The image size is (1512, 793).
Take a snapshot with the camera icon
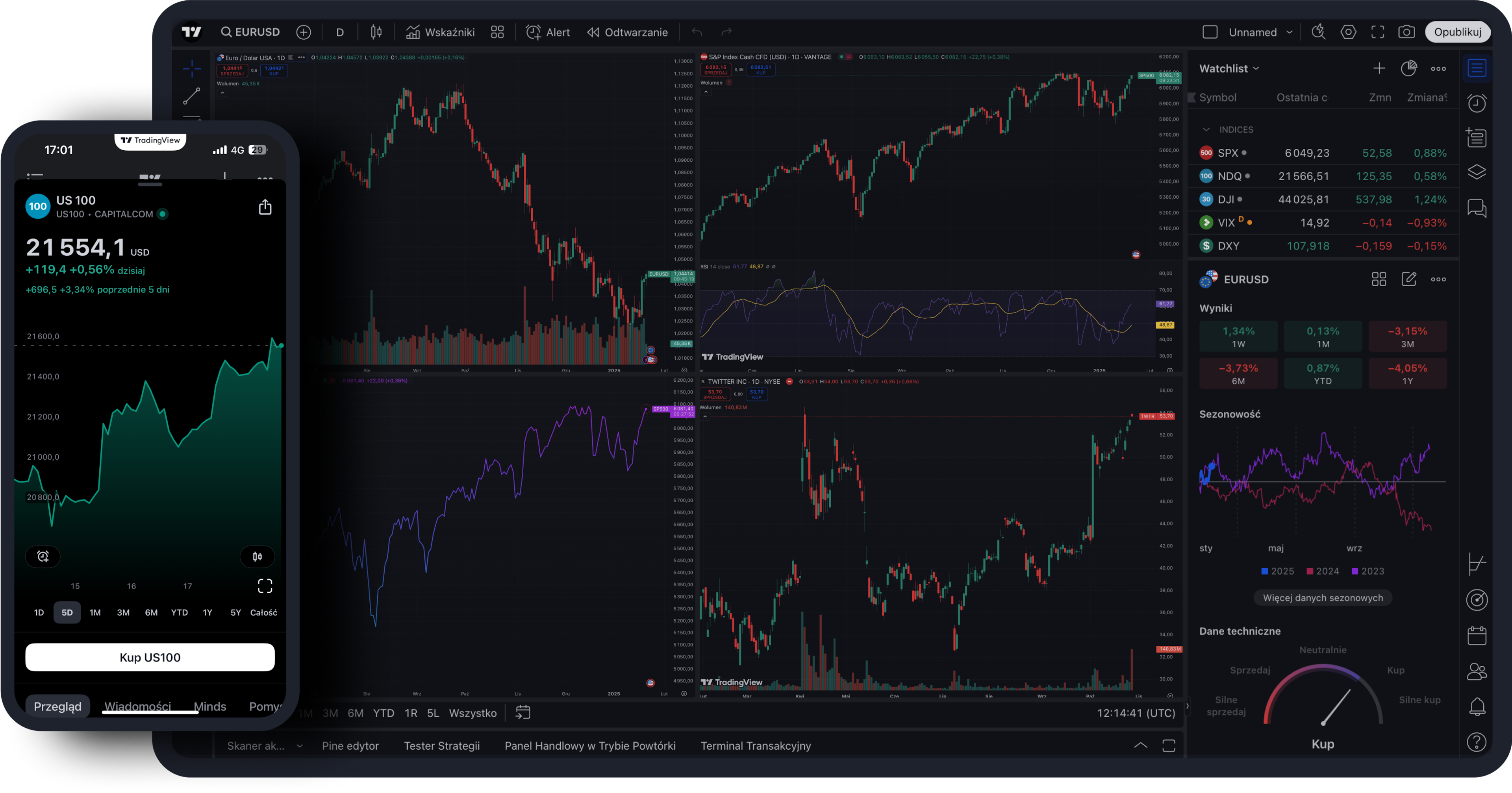[x=1406, y=31]
